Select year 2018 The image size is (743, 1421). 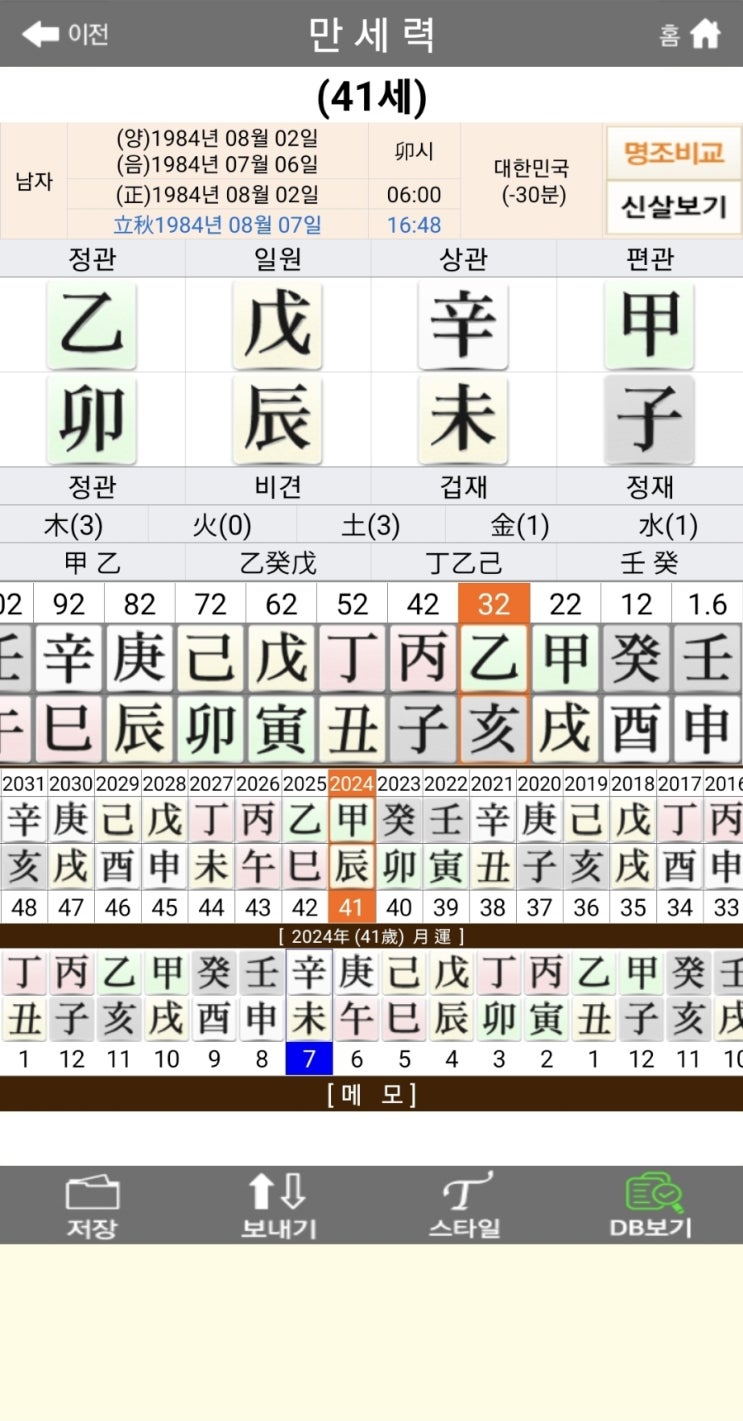point(633,782)
